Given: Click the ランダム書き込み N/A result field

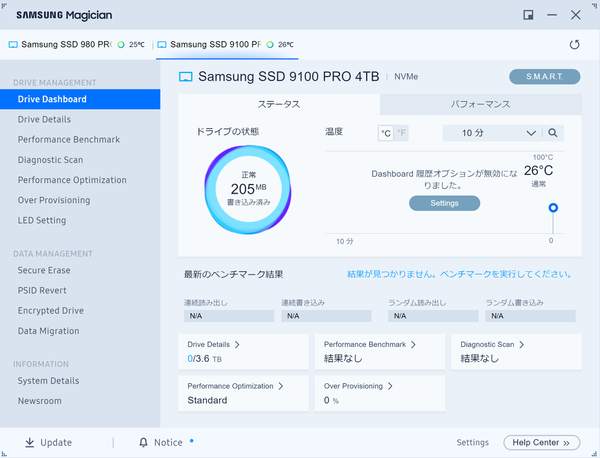Looking at the screenshot, I should click(530, 316).
